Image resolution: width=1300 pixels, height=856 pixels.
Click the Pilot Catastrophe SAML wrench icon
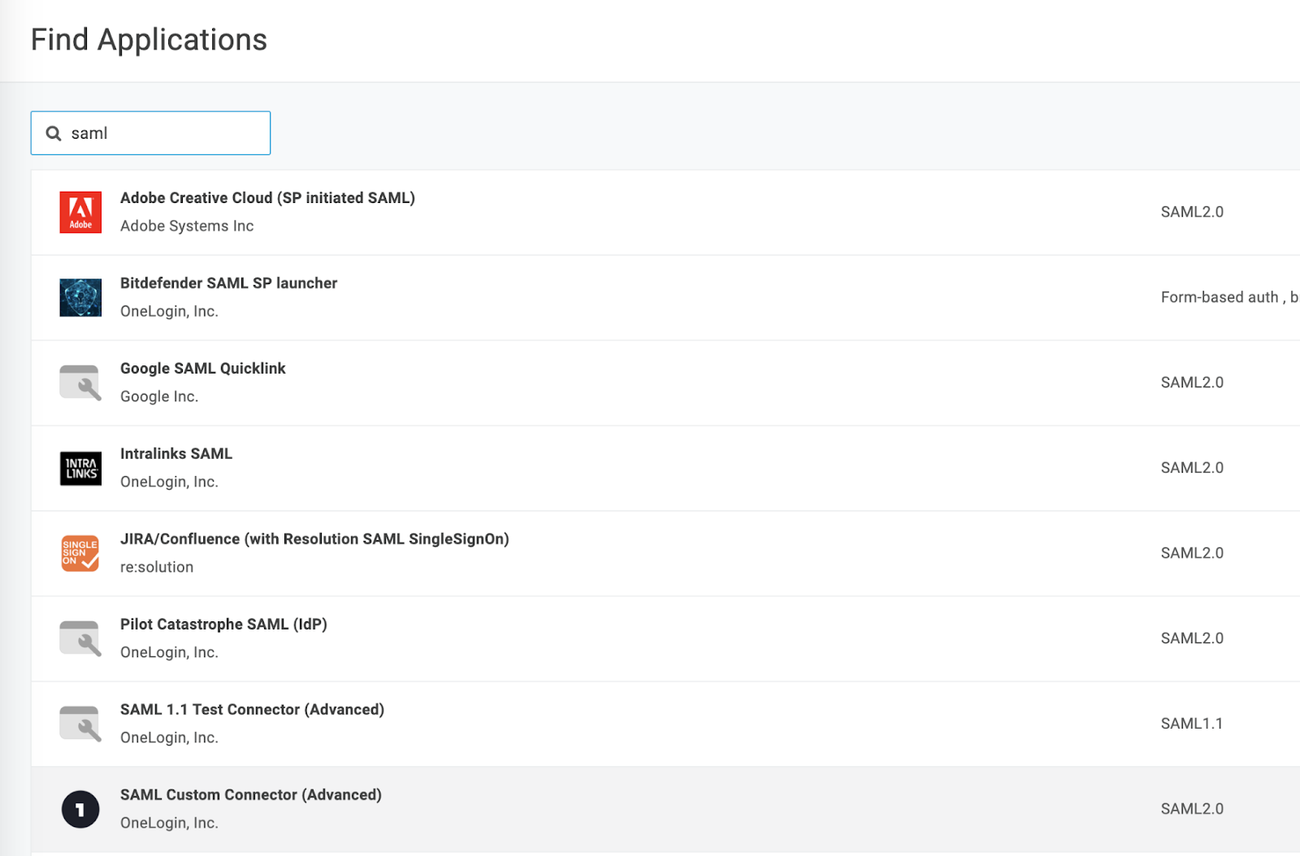coord(80,639)
